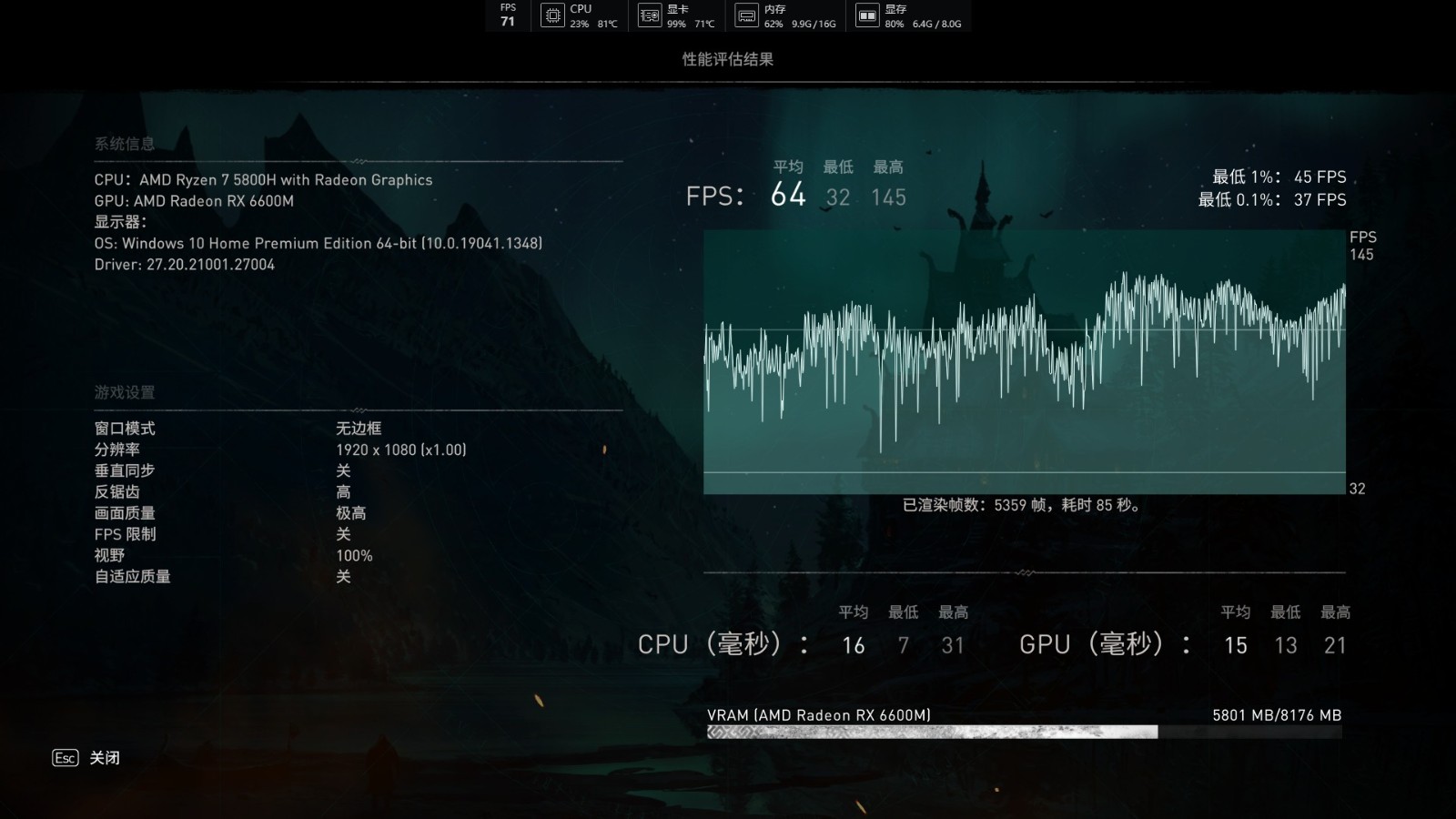Click the 反锯齿 setting label
Image resolution: width=1456 pixels, height=819 pixels.
(x=117, y=491)
